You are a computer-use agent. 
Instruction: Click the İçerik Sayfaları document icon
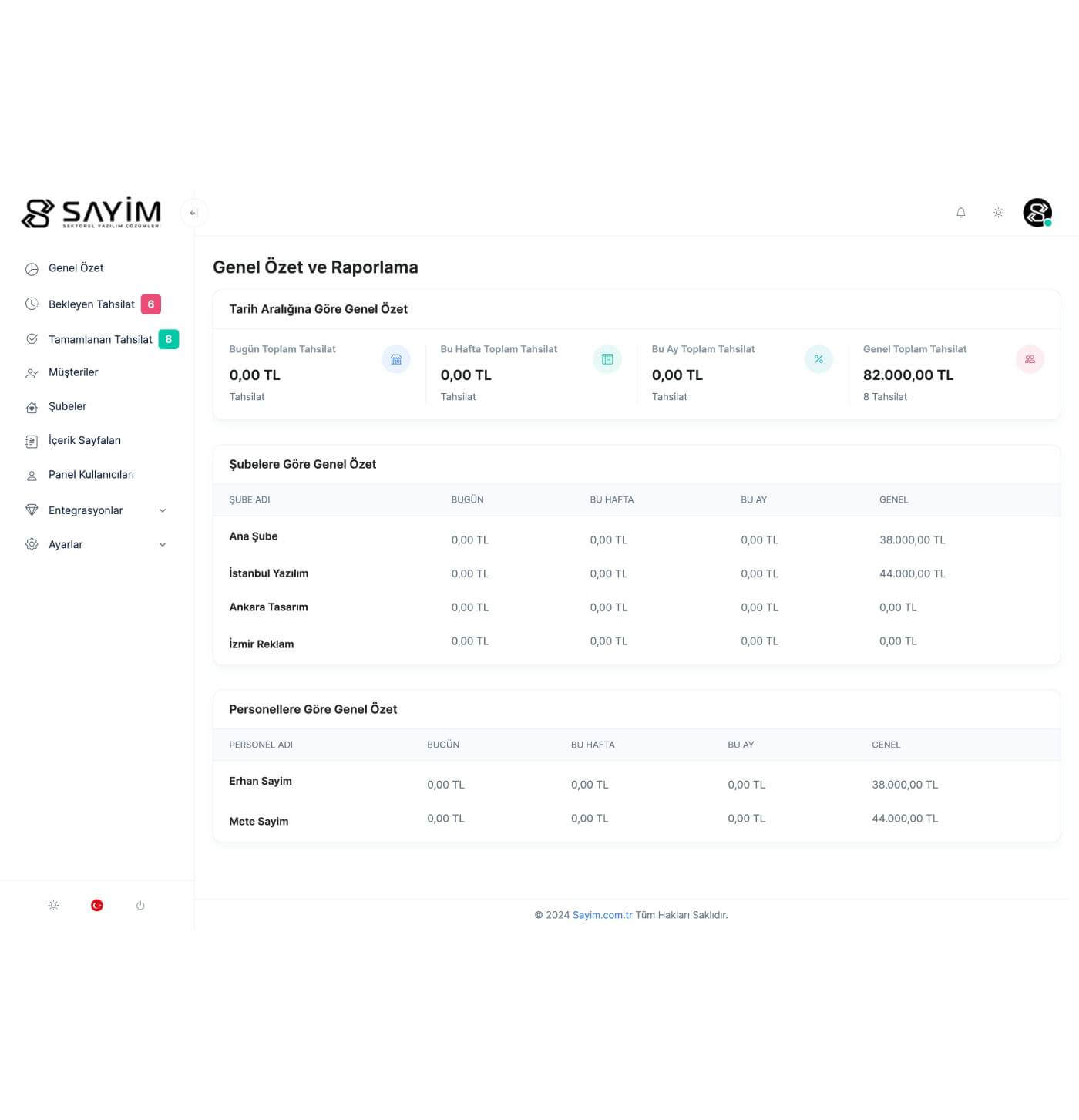(32, 441)
